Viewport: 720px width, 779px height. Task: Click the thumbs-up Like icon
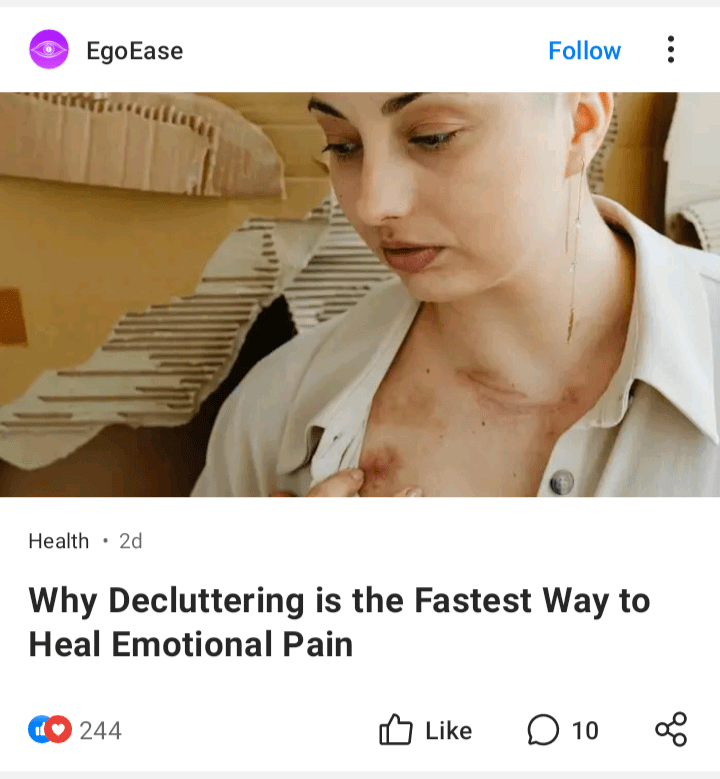tap(396, 729)
